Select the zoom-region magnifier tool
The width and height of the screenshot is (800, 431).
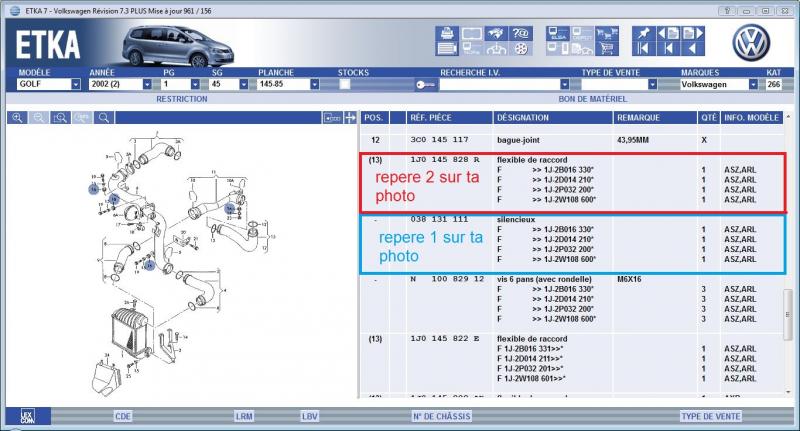60,118
